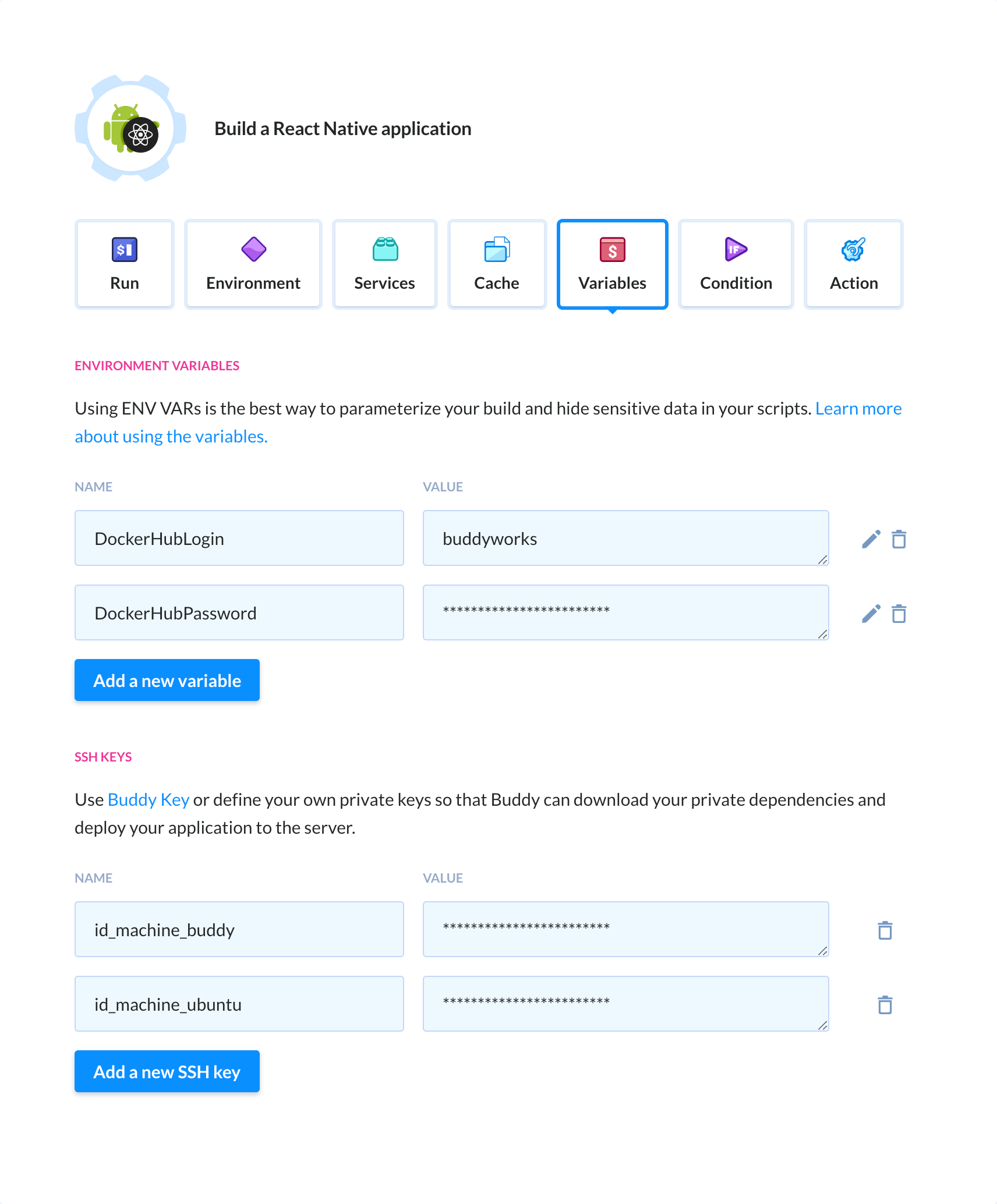Open the Cache tab
Viewport: 997px width, 1204px height.
[x=497, y=264]
